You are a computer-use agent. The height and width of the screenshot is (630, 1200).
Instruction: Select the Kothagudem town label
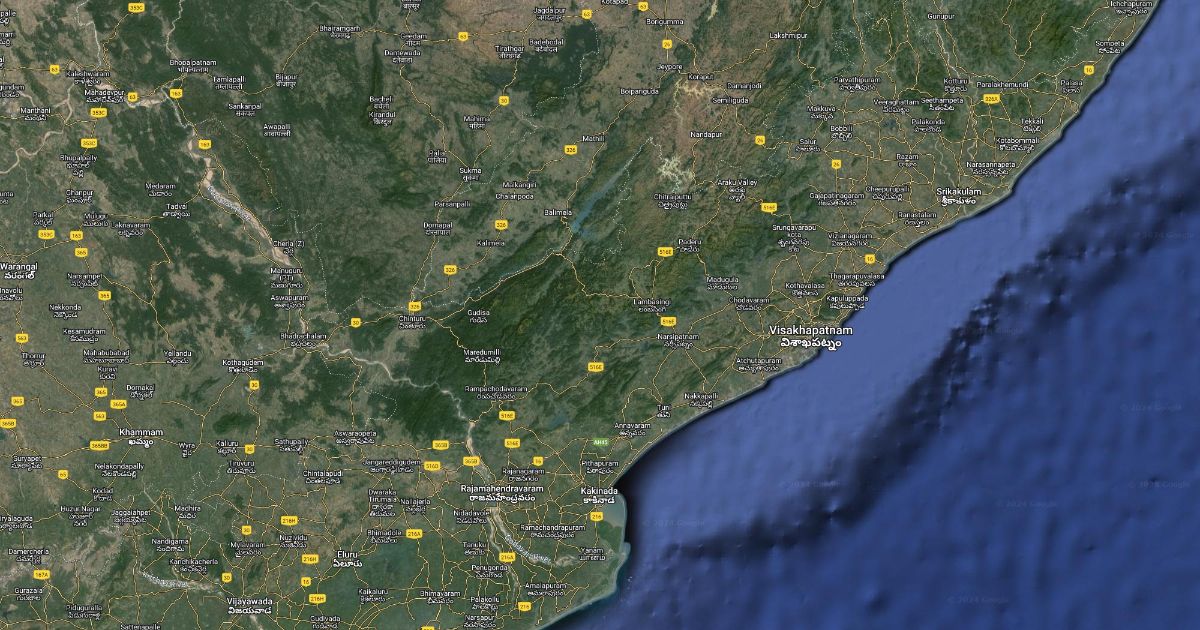pos(241,363)
